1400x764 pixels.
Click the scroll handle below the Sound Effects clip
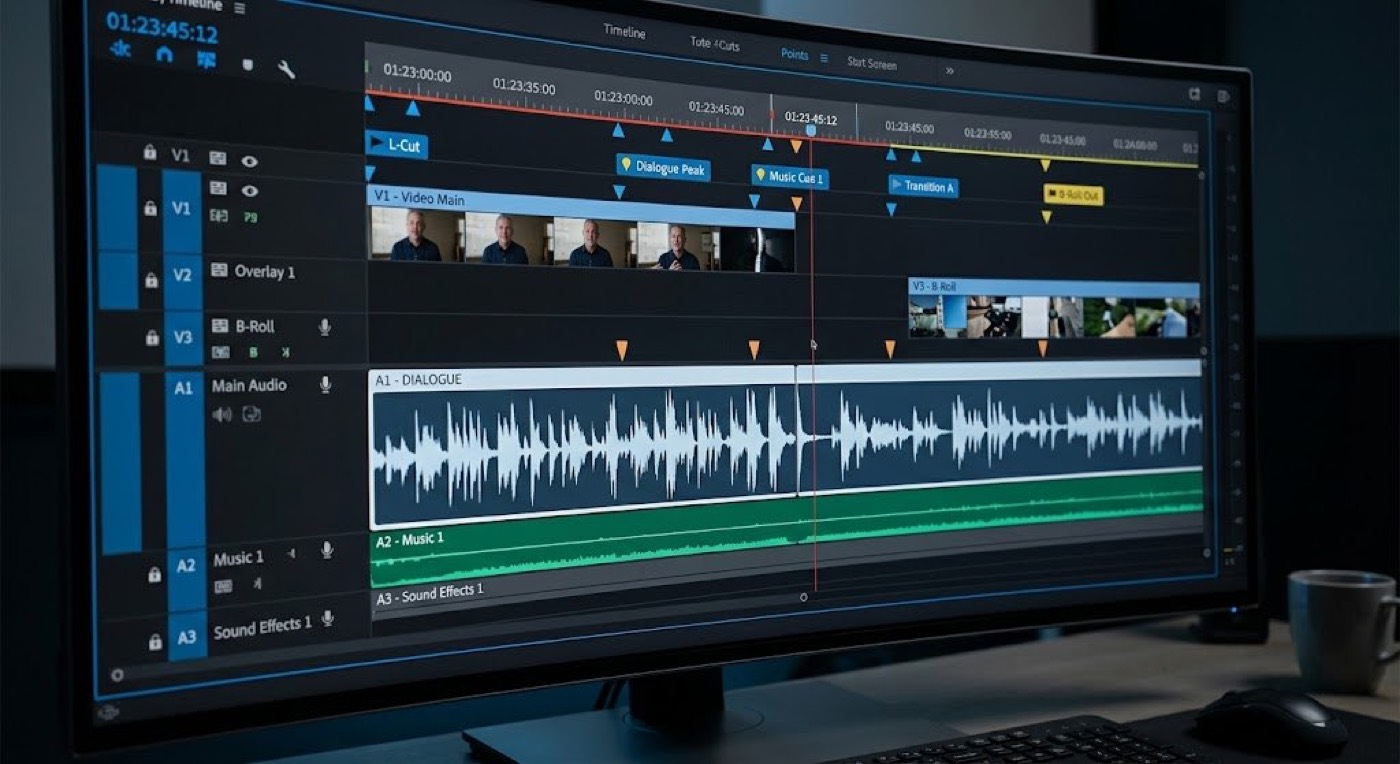(804, 597)
